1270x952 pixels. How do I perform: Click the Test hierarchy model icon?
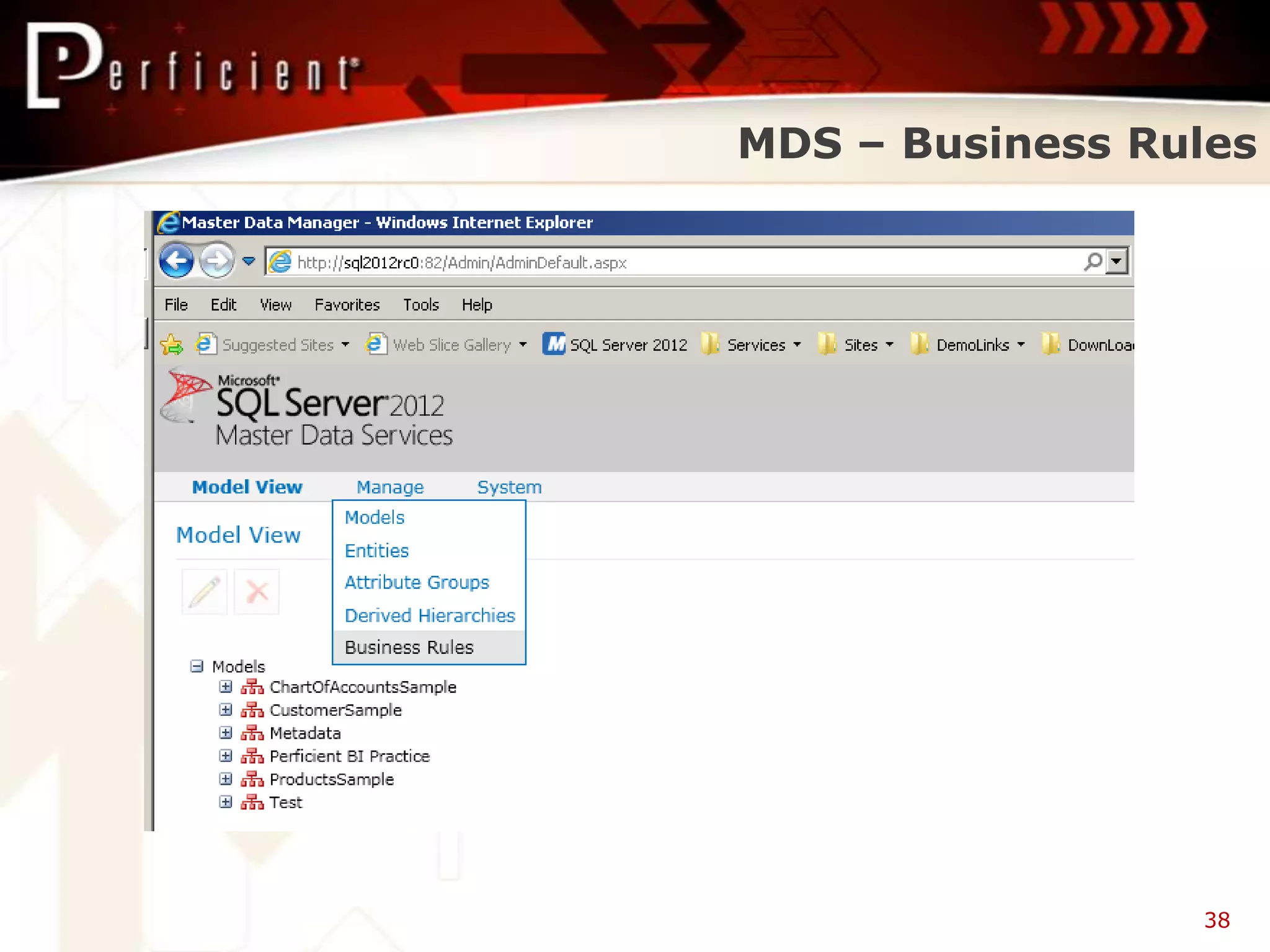[x=252, y=802]
